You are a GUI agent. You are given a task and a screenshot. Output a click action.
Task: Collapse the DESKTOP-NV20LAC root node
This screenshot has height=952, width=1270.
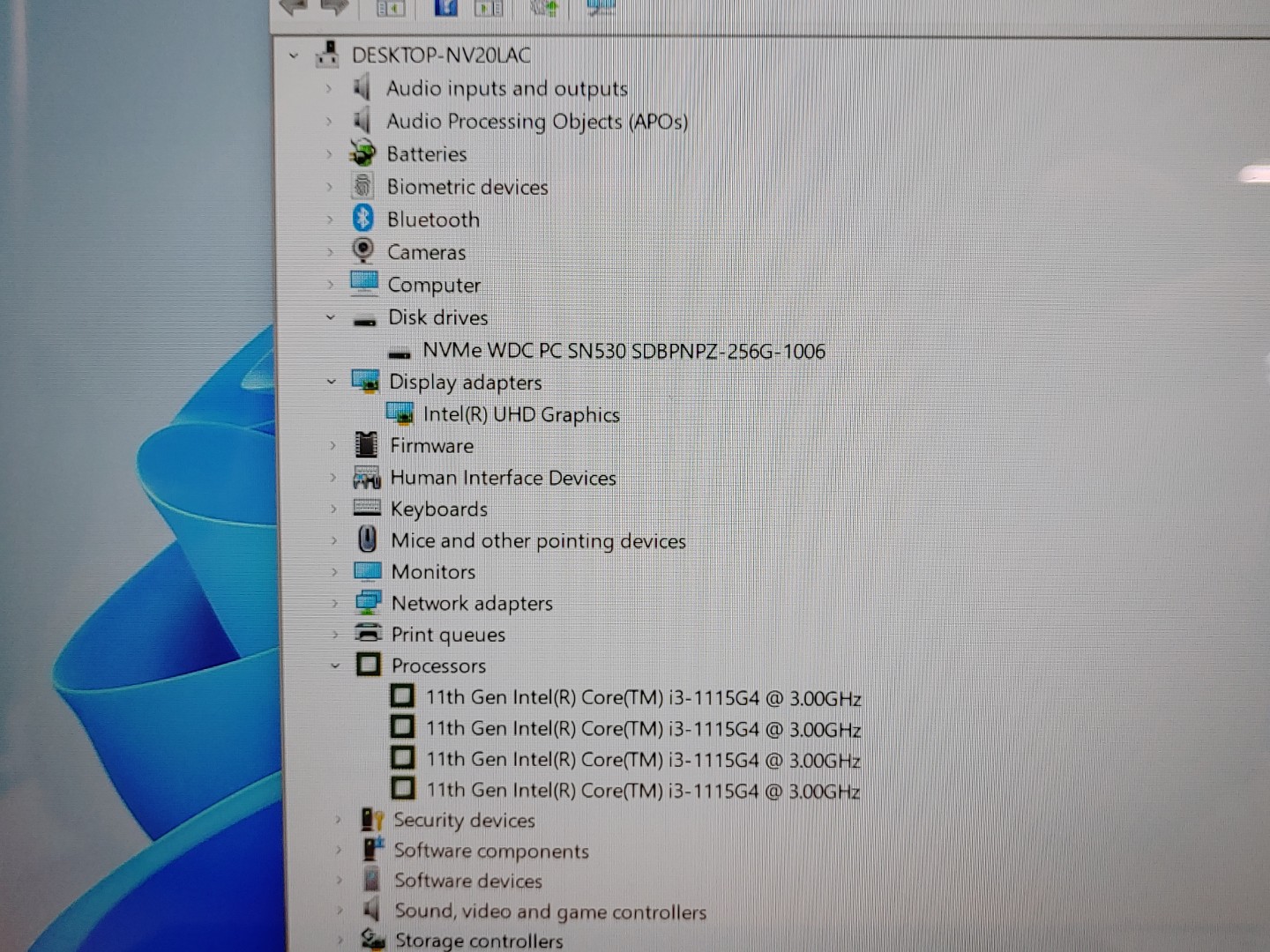click(294, 56)
